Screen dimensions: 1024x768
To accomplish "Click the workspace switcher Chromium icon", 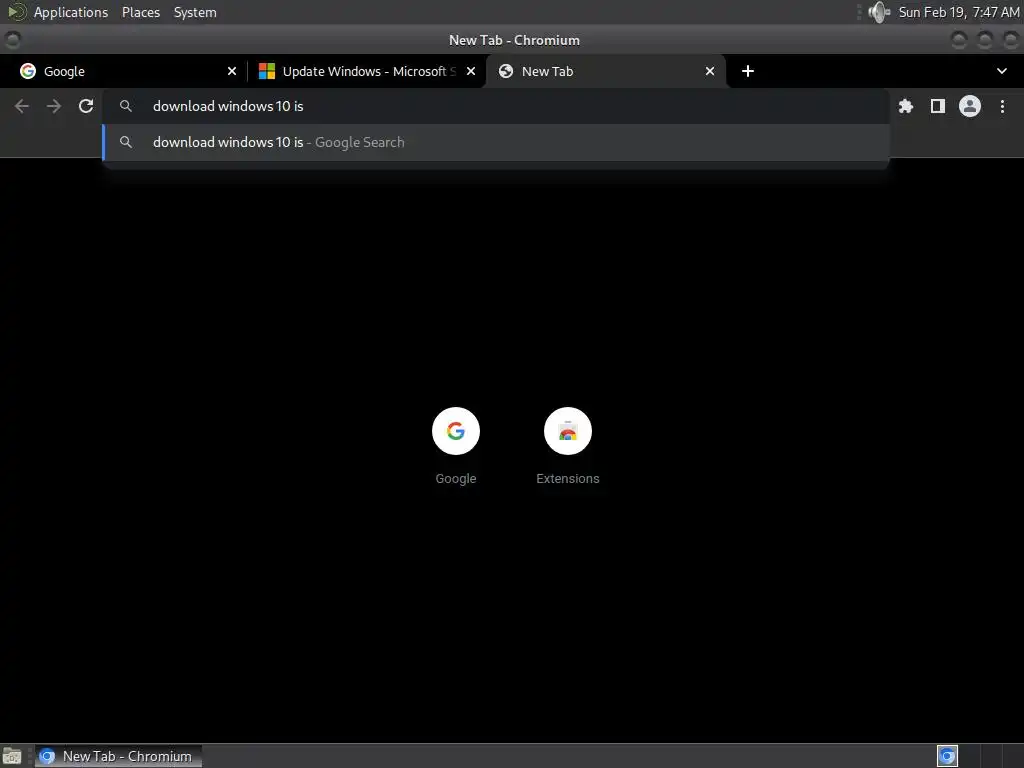I will pos(947,756).
